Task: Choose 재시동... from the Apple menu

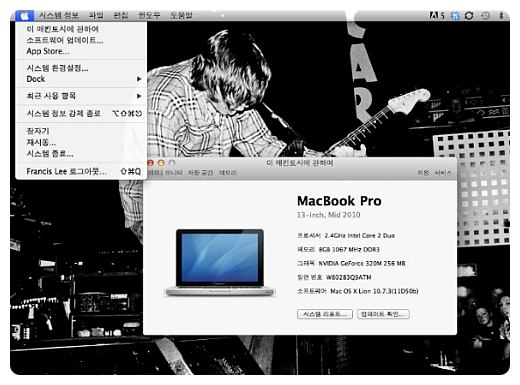Action: 81,142
